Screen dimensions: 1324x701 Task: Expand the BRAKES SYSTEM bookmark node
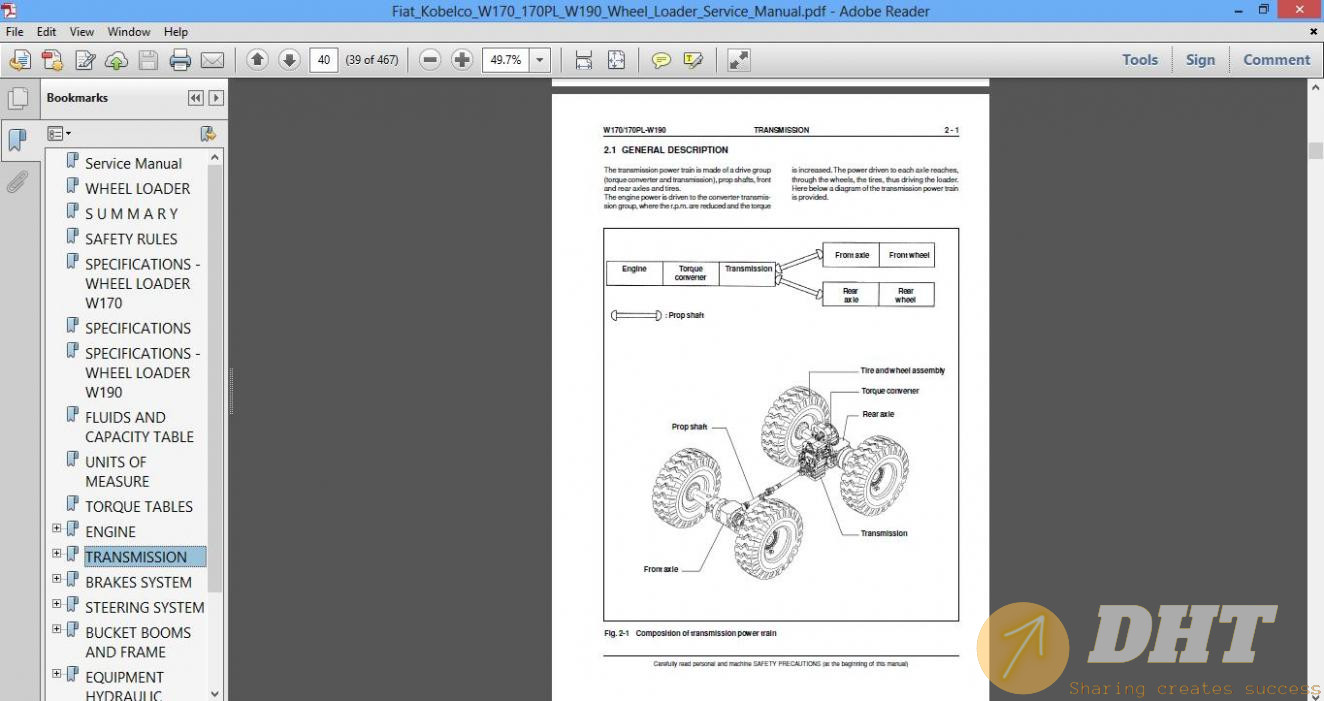[x=56, y=578]
